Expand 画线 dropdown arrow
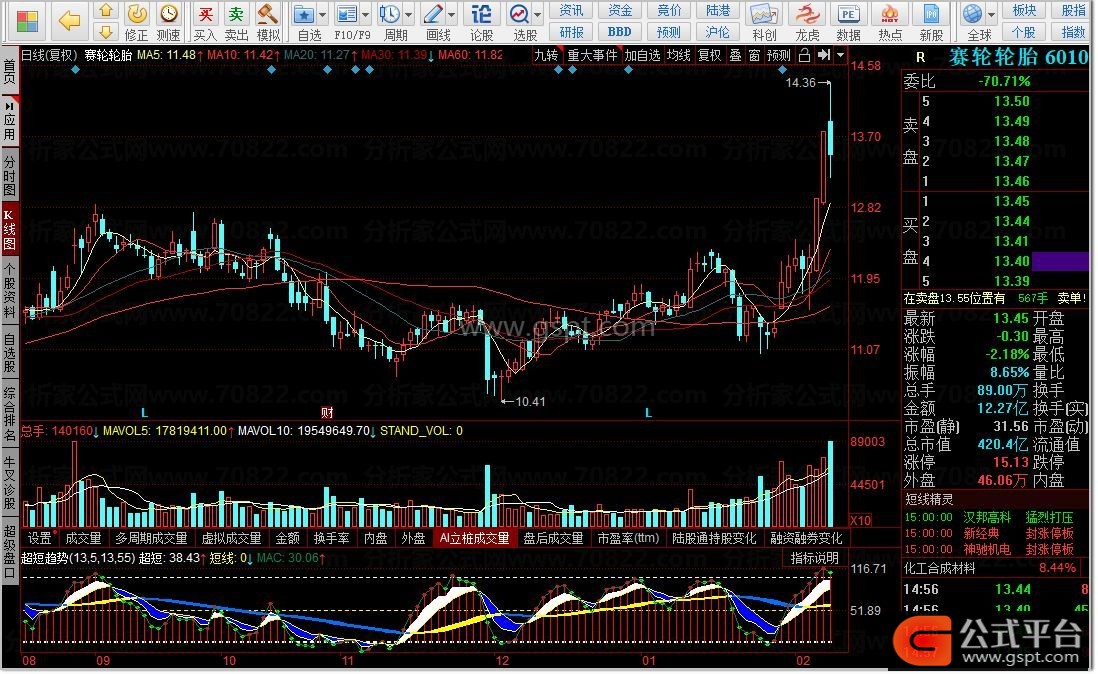The image size is (1098, 674). pyautogui.click(x=452, y=15)
